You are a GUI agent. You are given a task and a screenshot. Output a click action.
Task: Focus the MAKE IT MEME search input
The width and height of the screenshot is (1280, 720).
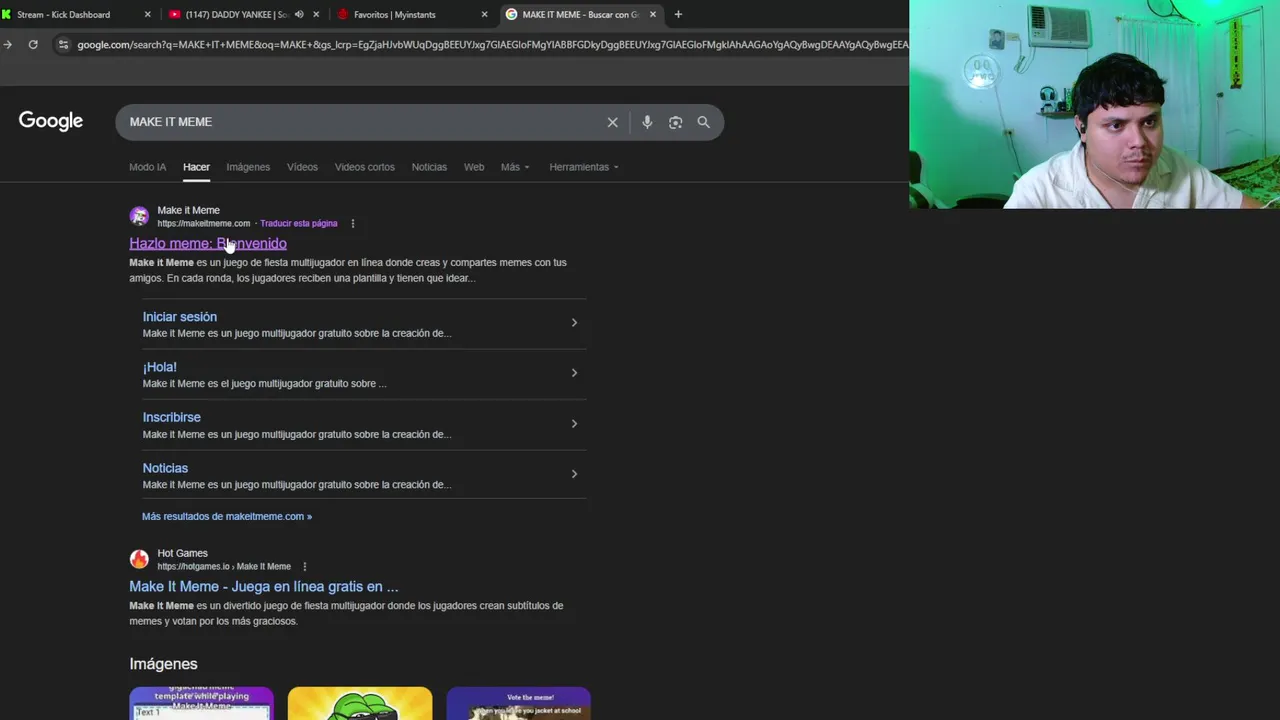[360, 122]
